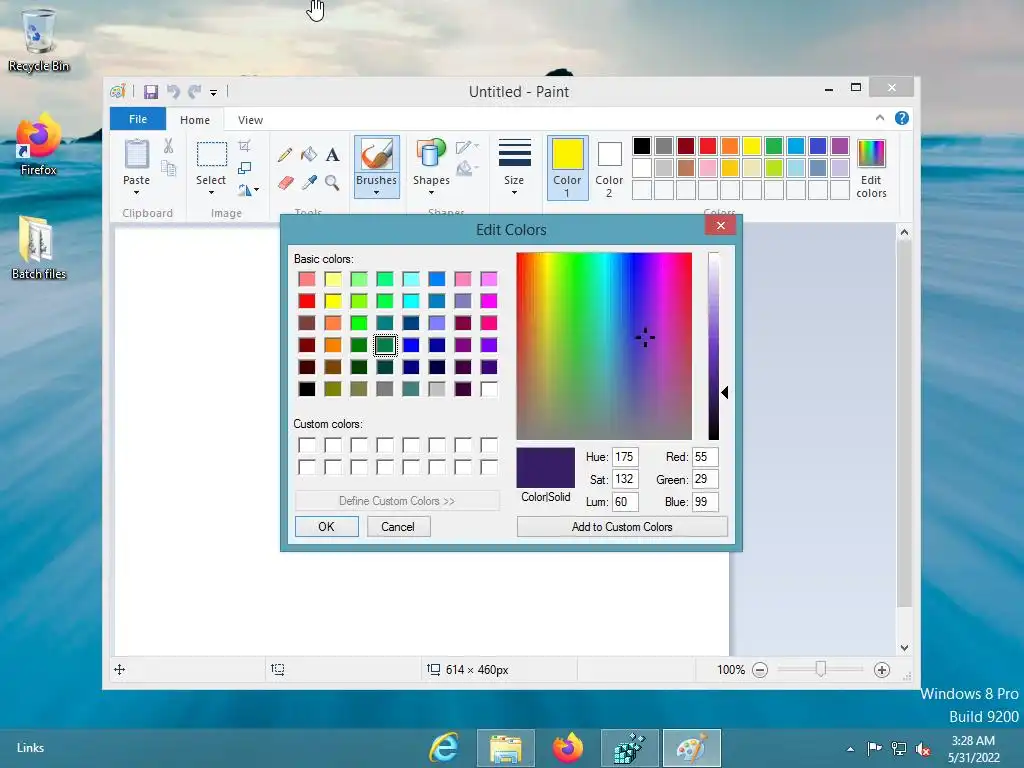The width and height of the screenshot is (1024, 768).
Task: Collapse the ribbon with the chevron
Action: 880,118
